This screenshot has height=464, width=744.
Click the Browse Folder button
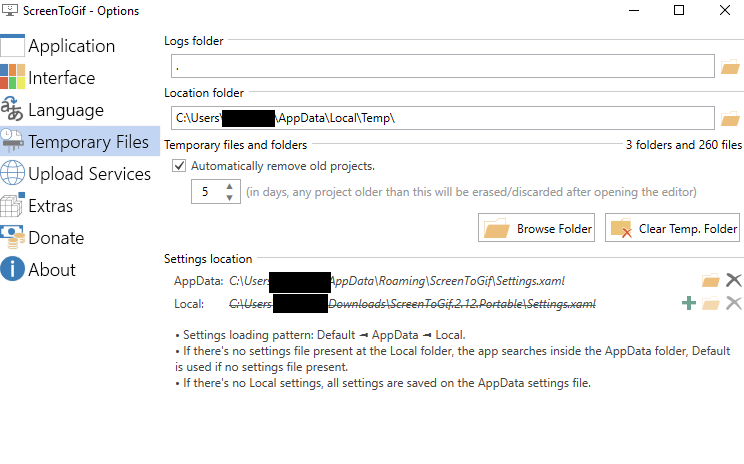[x=536, y=228]
